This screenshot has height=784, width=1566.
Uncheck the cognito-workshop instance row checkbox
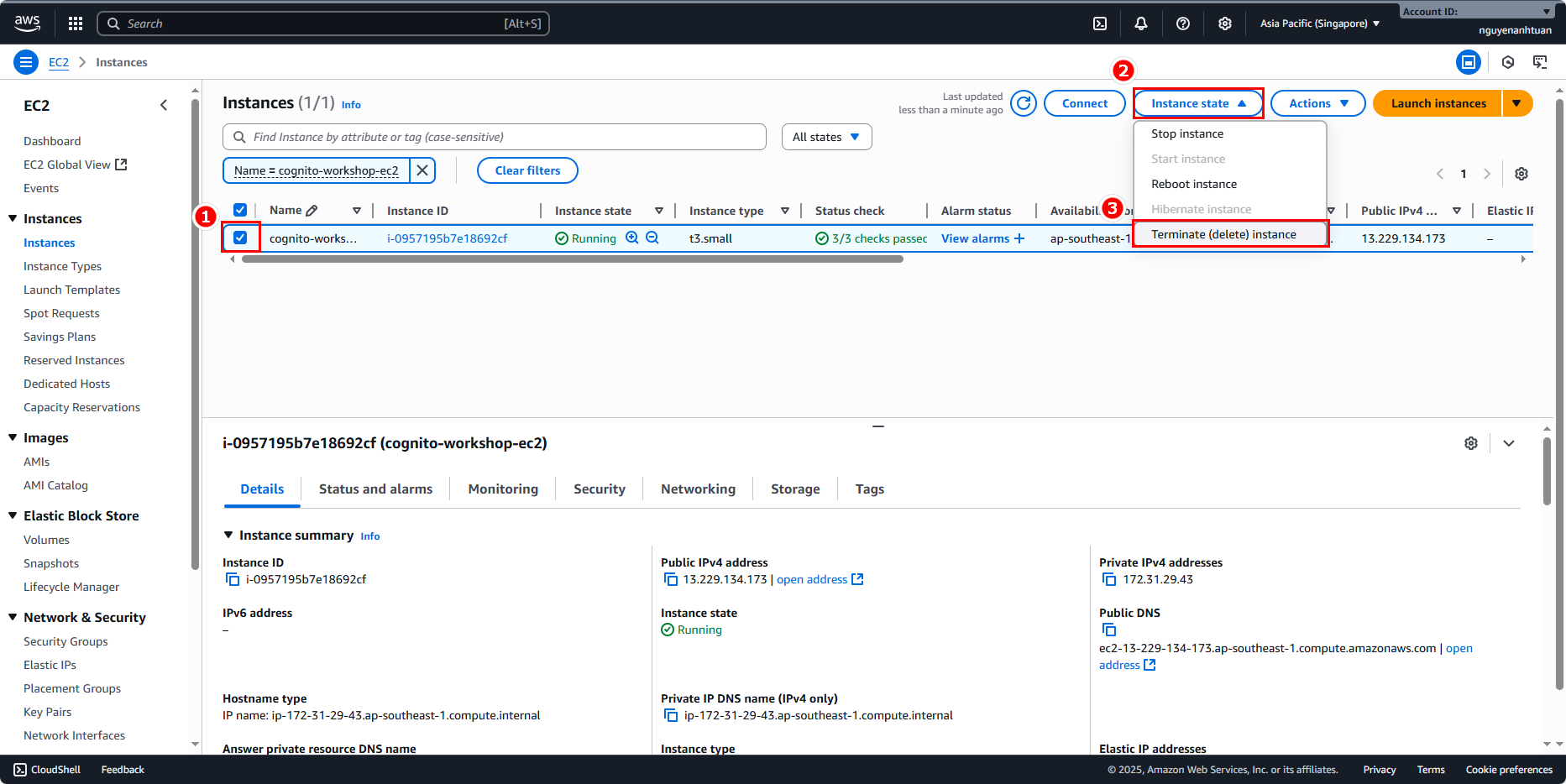240,238
